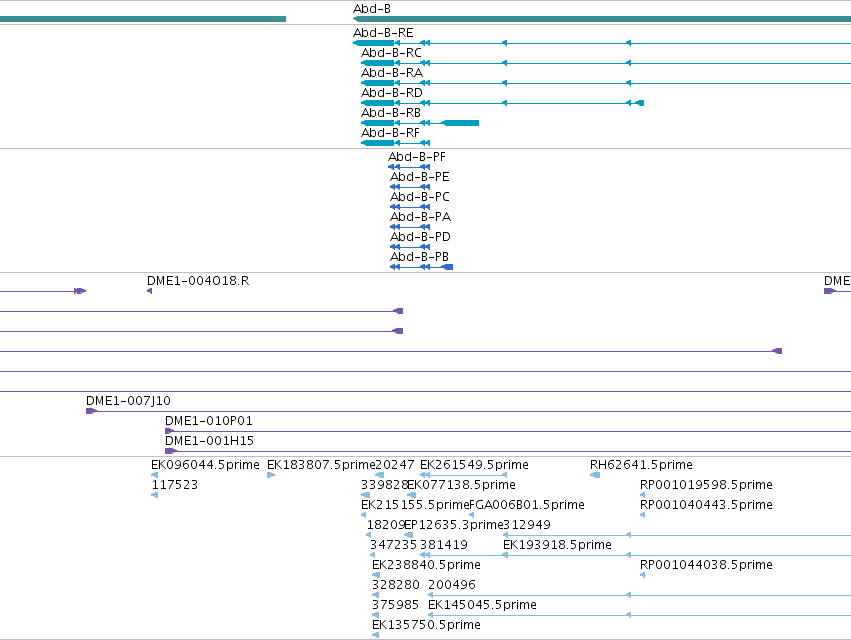
Task: Open the EK077138.5prime EST
Action: pos(461,485)
